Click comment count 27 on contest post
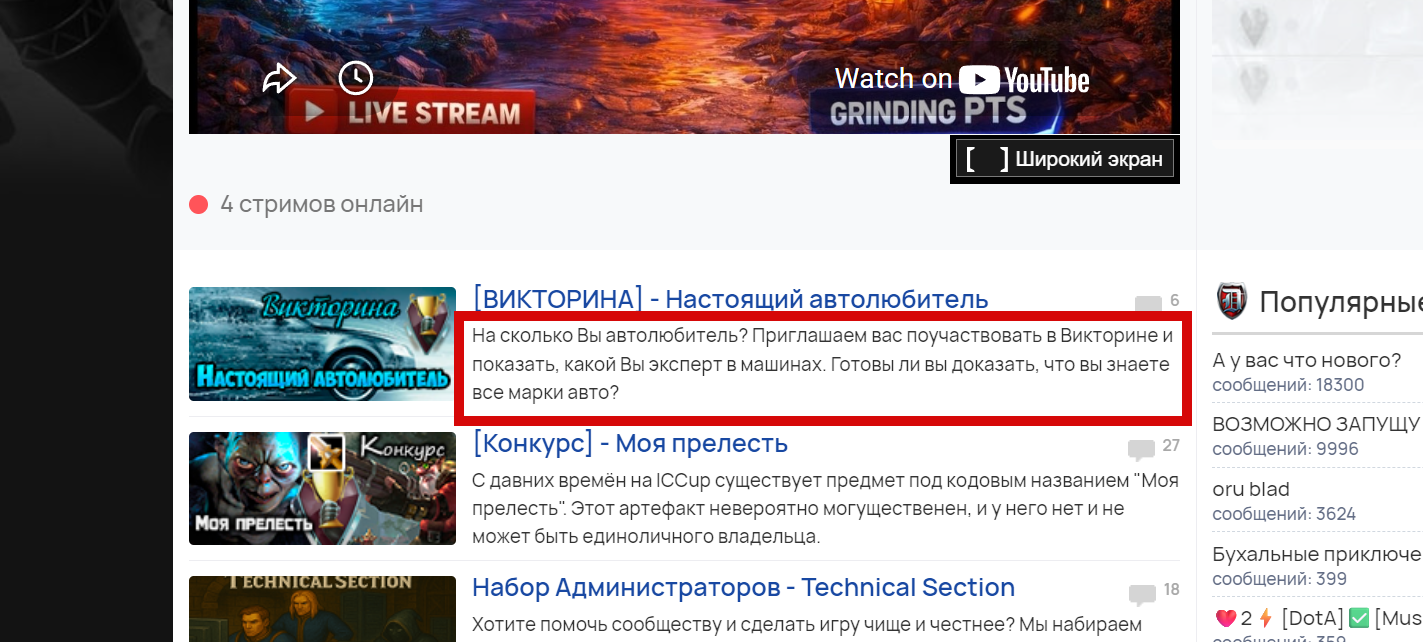 1171,445
